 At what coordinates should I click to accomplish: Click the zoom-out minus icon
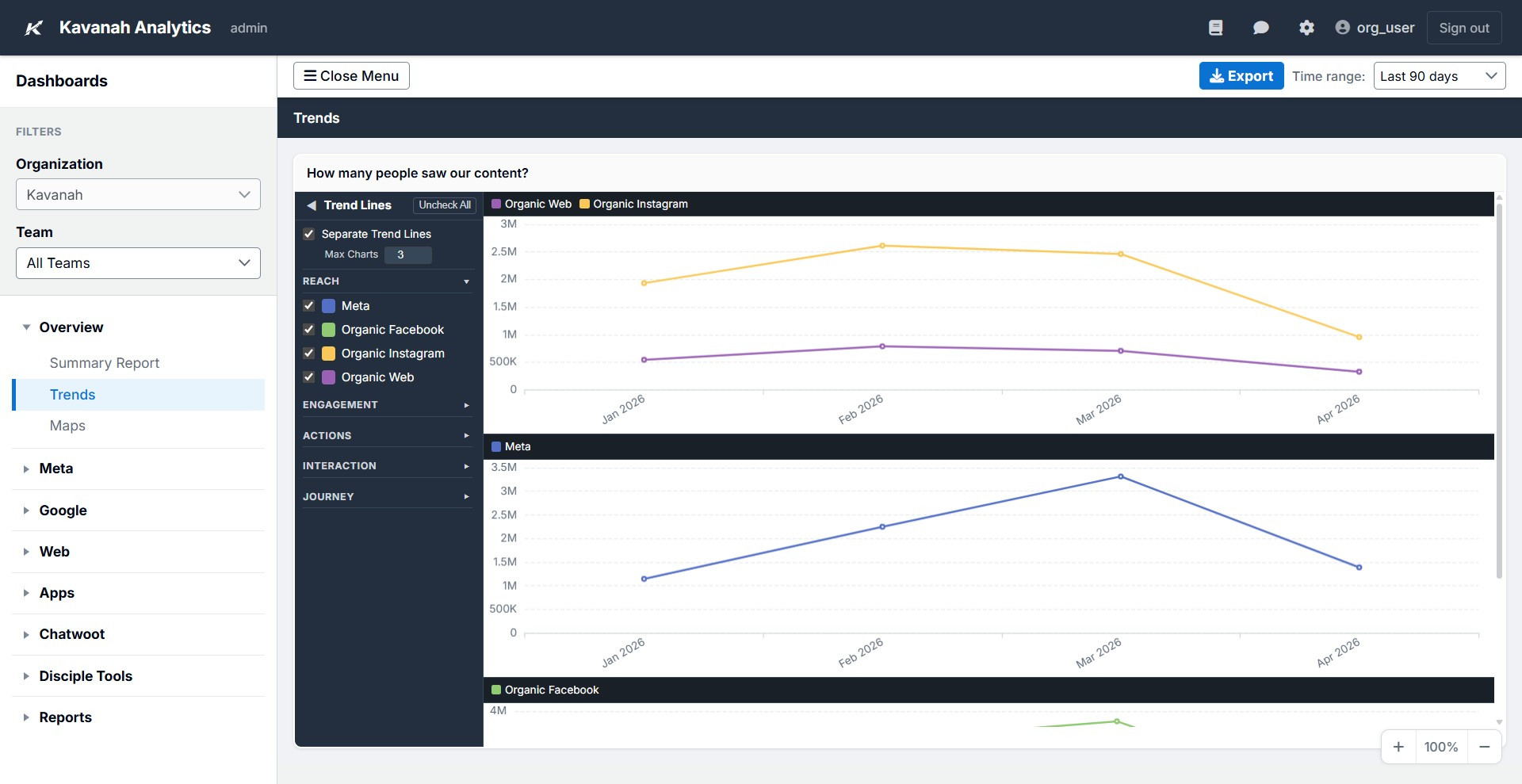pyautogui.click(x=1485, y=746)
